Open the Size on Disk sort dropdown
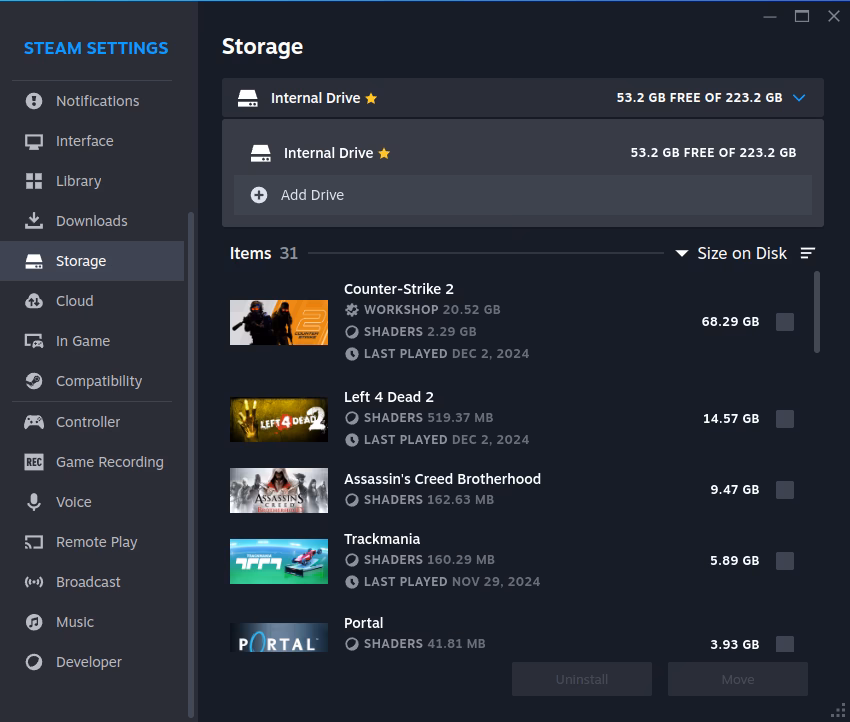850x722 pixels. [731, 253]
